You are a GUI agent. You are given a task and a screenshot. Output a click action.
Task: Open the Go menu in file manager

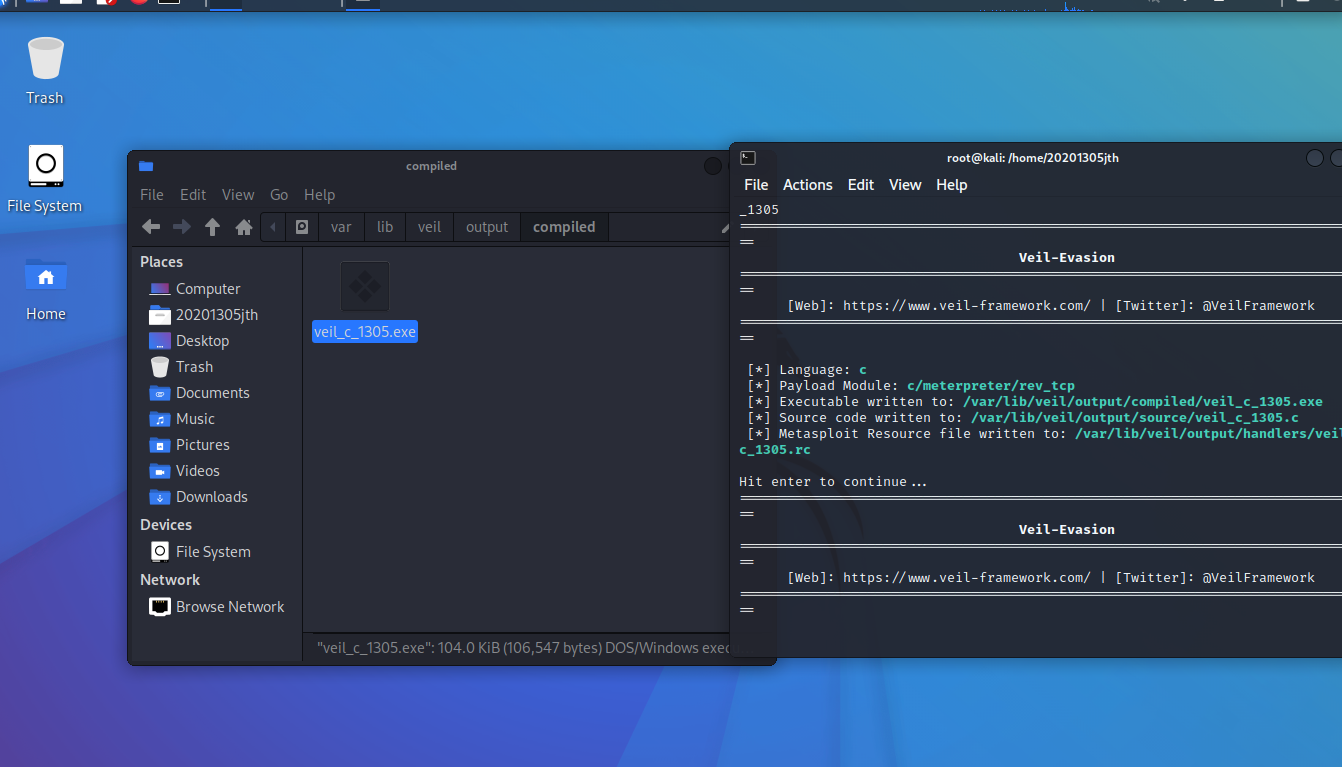tap(279, 195)
